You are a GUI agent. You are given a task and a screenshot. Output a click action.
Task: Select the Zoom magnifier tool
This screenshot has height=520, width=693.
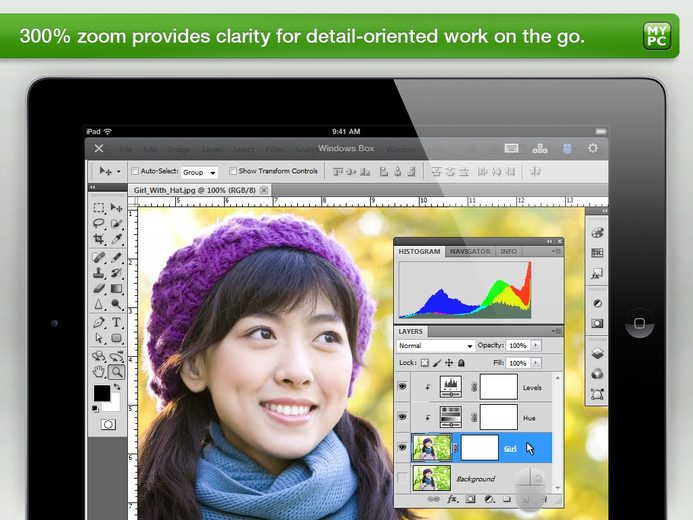click(x=117, y=372)
